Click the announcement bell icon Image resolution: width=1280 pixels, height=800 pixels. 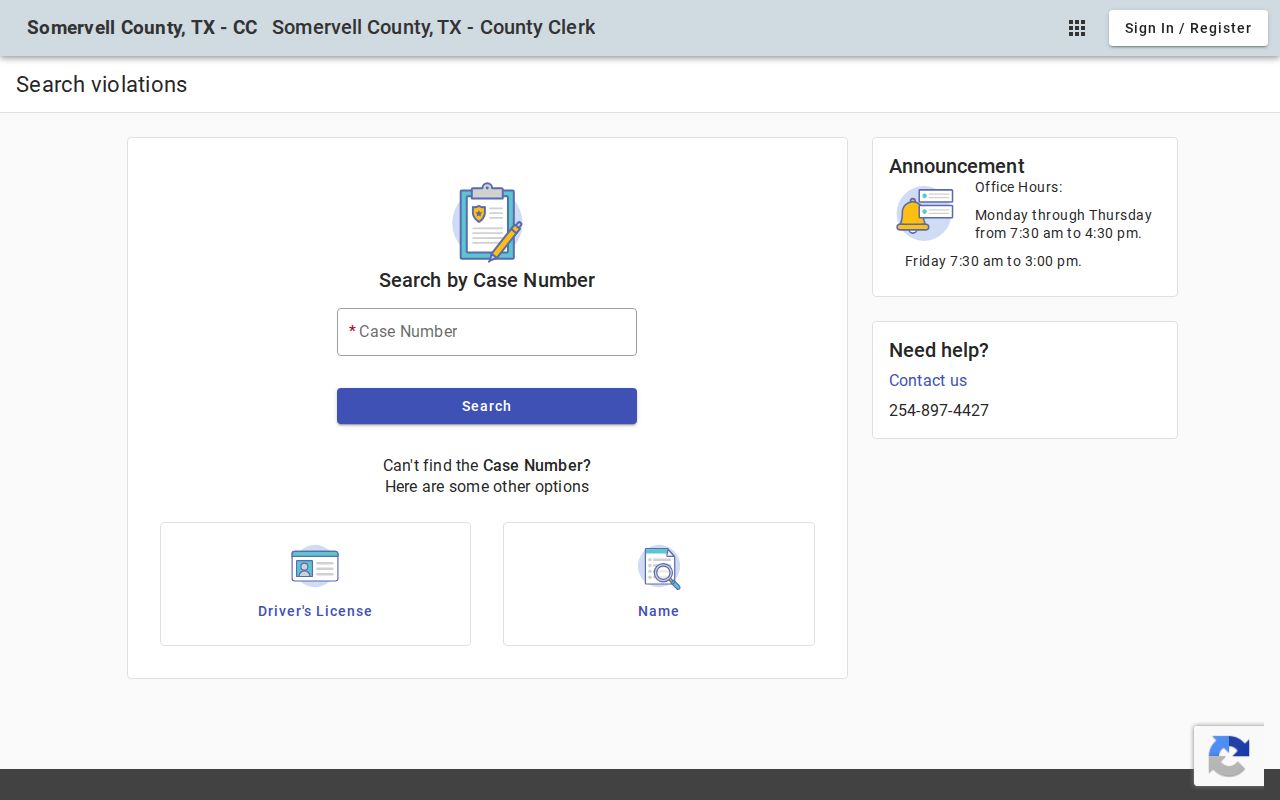tap(924, 213)
